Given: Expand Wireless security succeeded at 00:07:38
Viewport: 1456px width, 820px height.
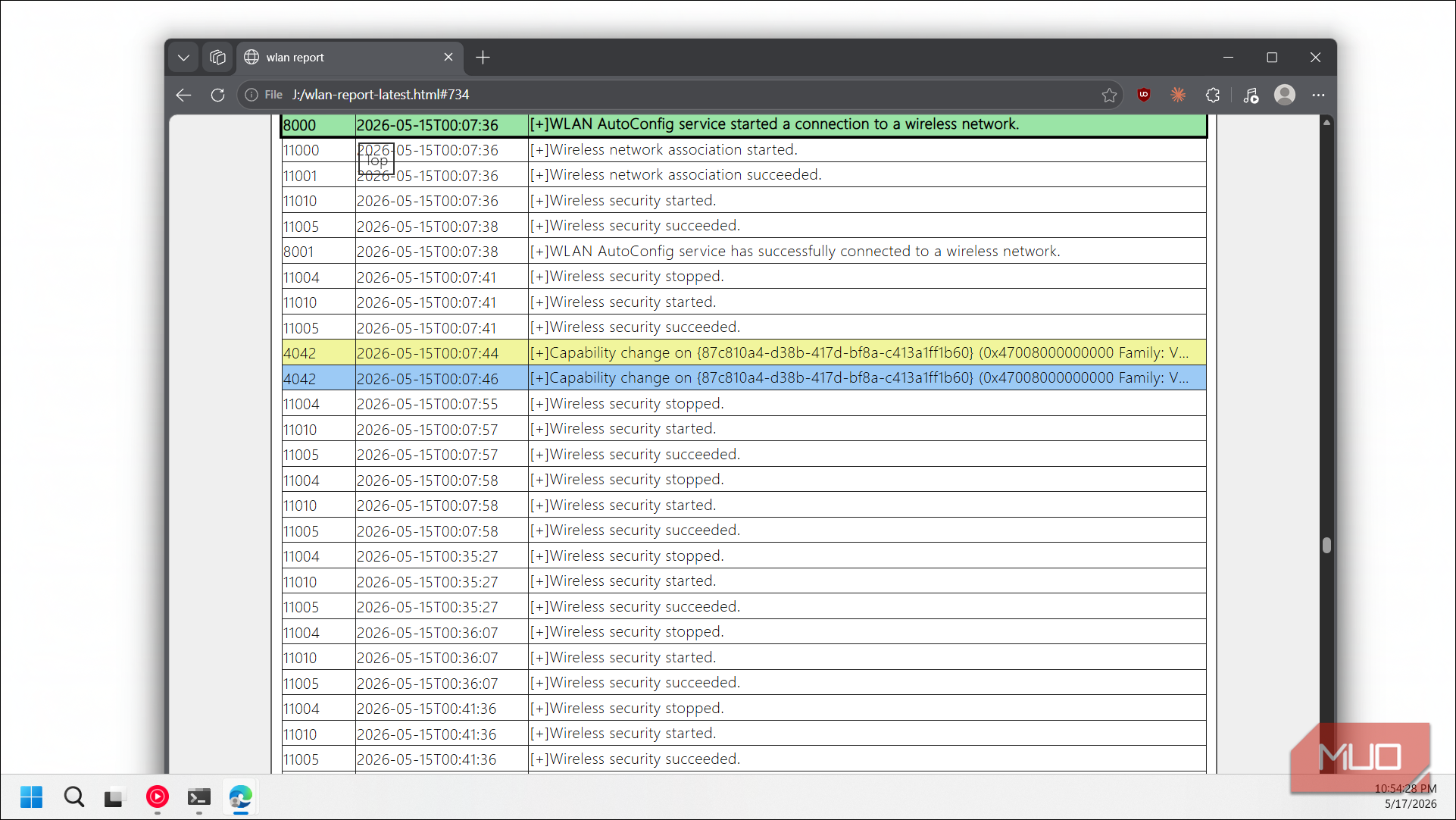Looking at the screenshot, I should [x=539, y=226].
